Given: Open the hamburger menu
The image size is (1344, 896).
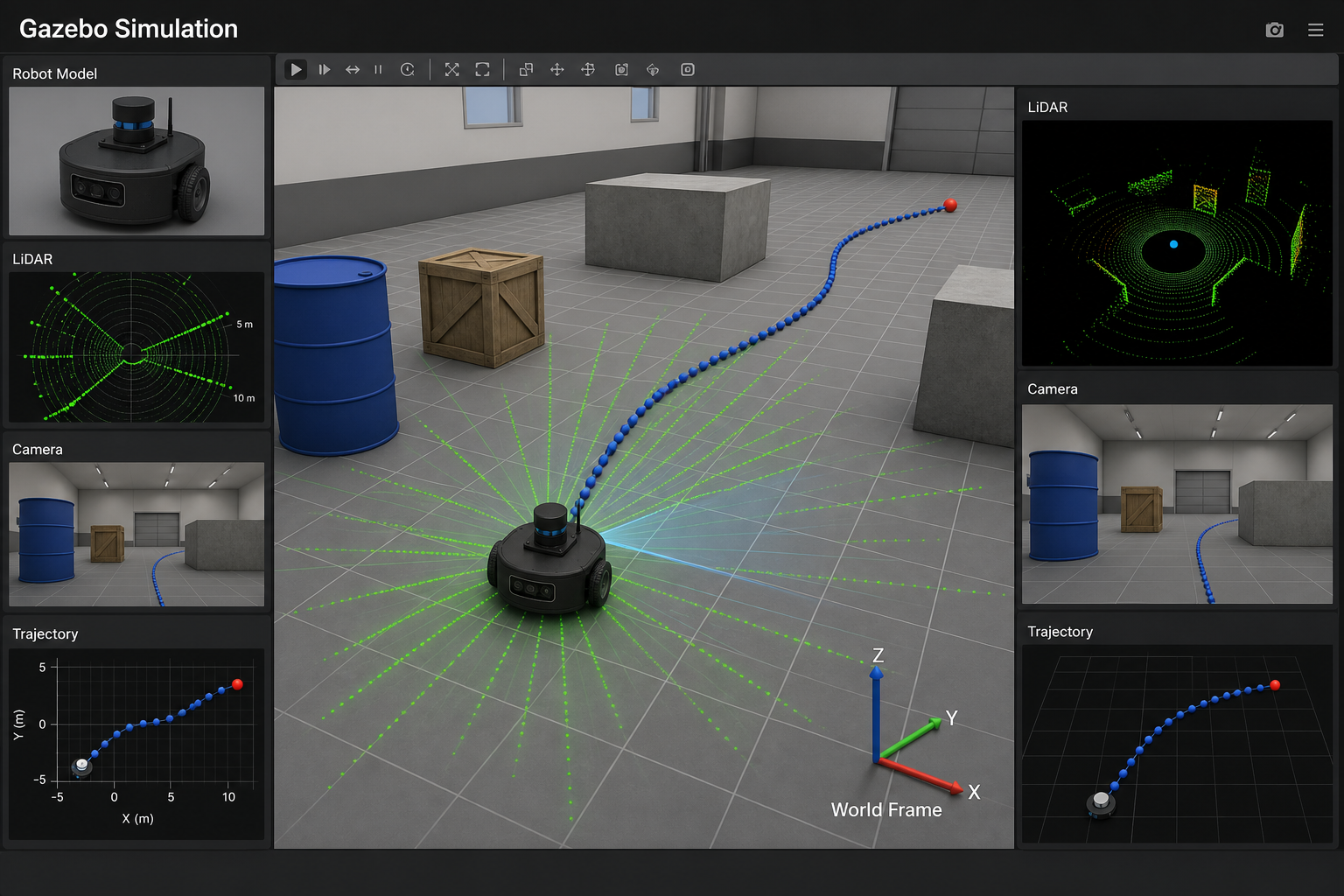Looking at the screenshot, I should 1315,30.
